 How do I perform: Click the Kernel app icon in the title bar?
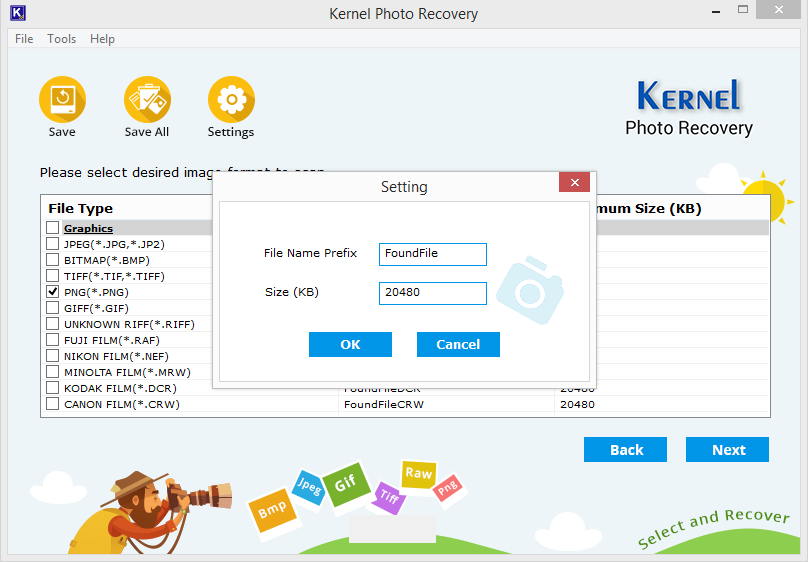tap(18, 13)
